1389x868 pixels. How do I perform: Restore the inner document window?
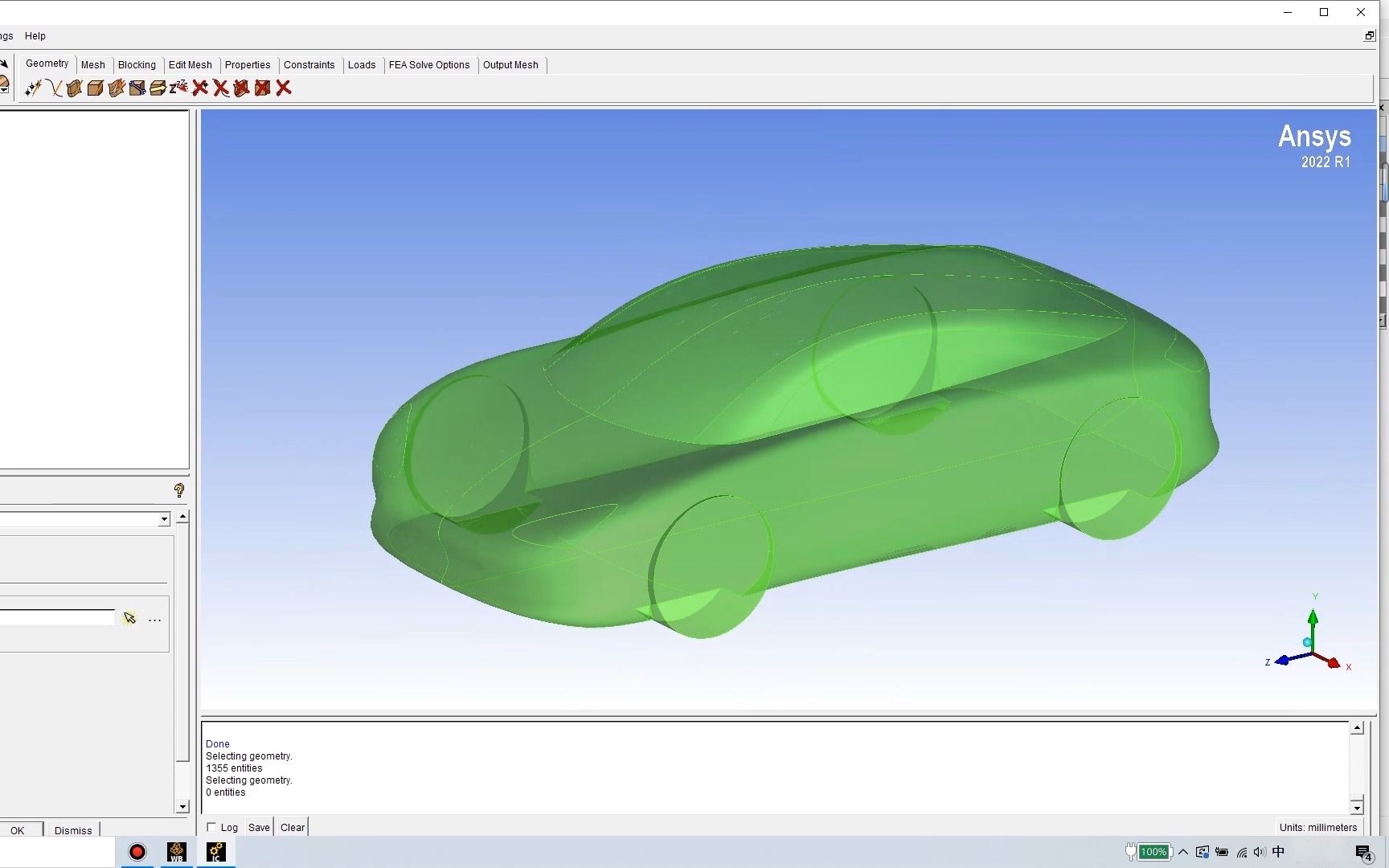point(1370,36)
